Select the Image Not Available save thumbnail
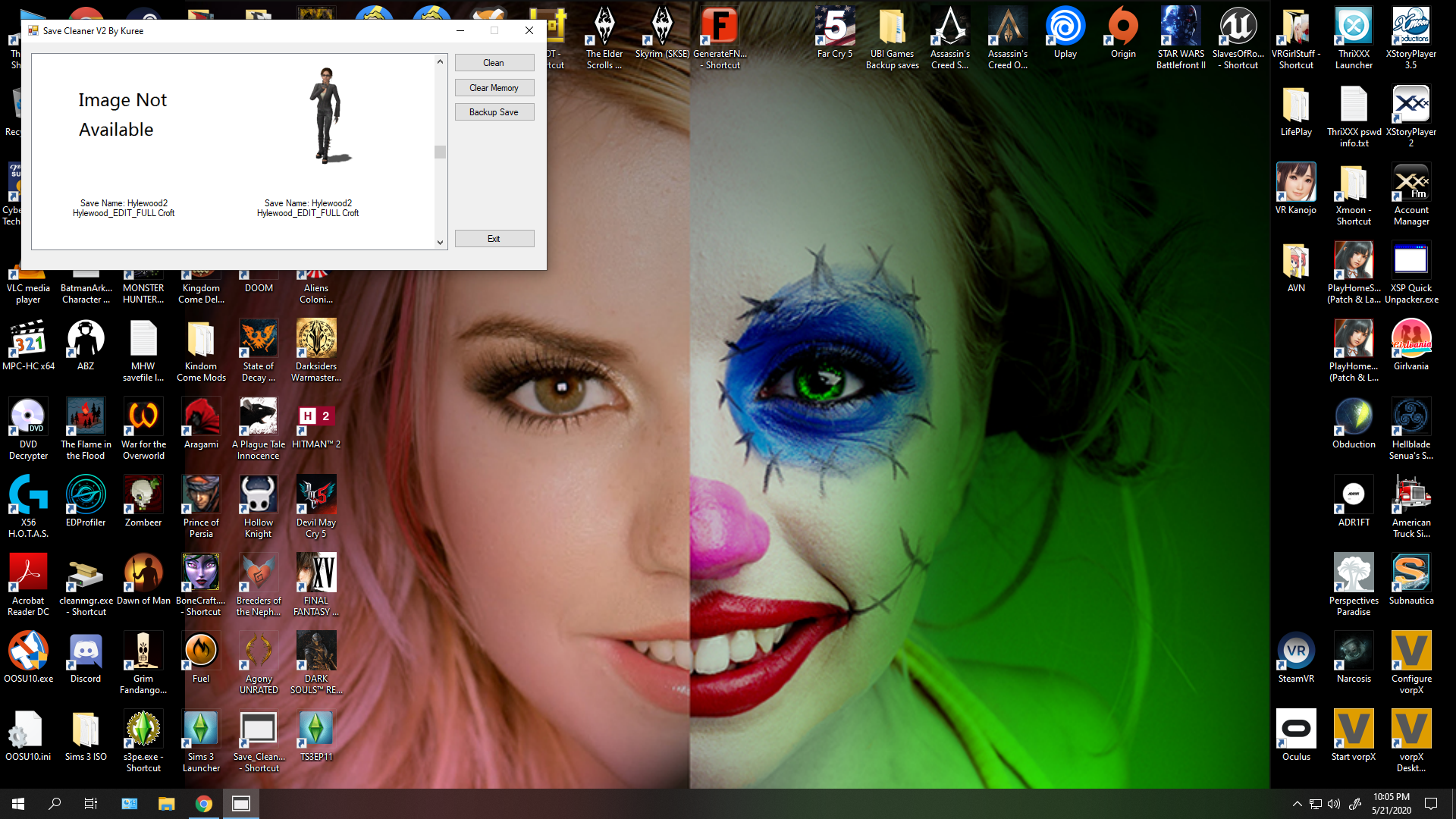This screenshot has height=819, width=1456. click(123, 115)
